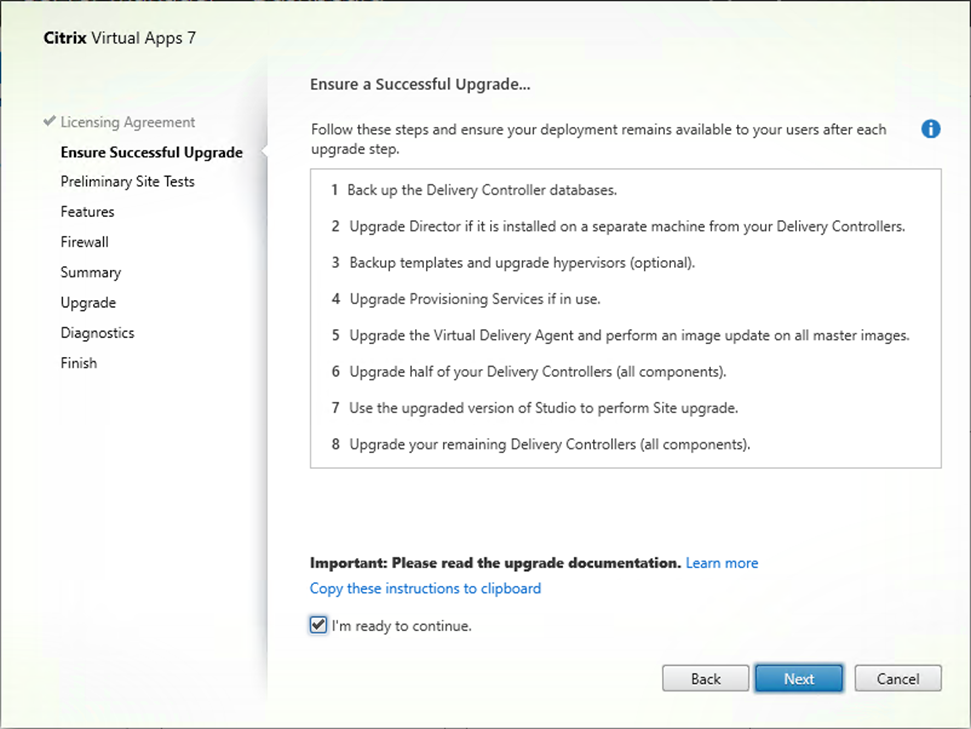Go back with the Back button
This screenshot has height=729, width=971.
tap(705, 679)
